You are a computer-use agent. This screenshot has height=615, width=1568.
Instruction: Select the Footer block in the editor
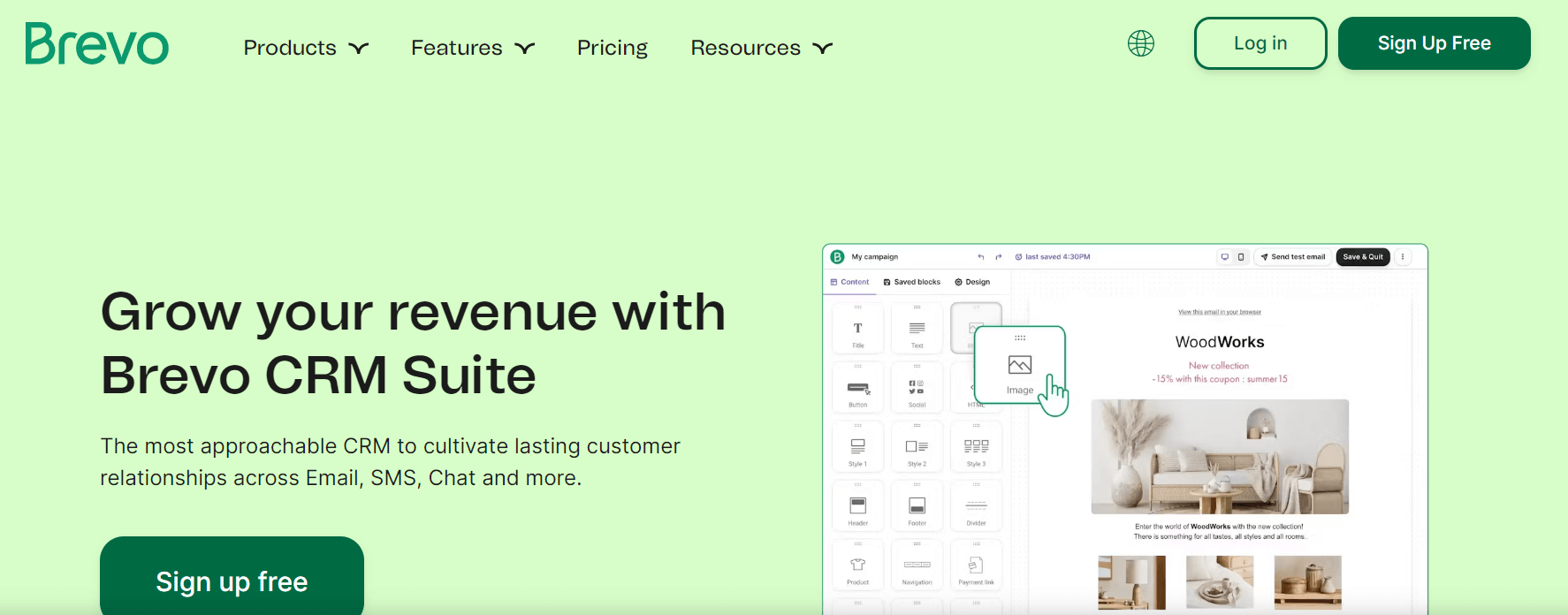point(917,506)
